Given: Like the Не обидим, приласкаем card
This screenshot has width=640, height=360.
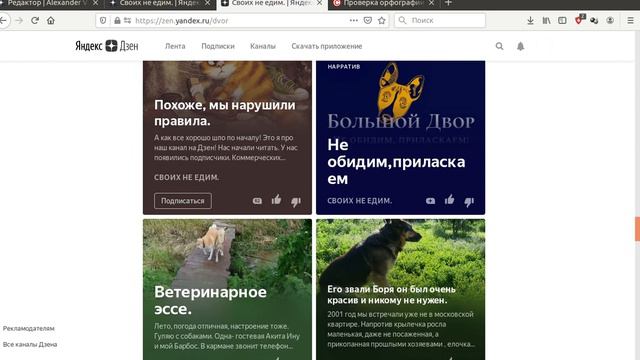Looking at the screenshot, I should click(x=449, y=200).
